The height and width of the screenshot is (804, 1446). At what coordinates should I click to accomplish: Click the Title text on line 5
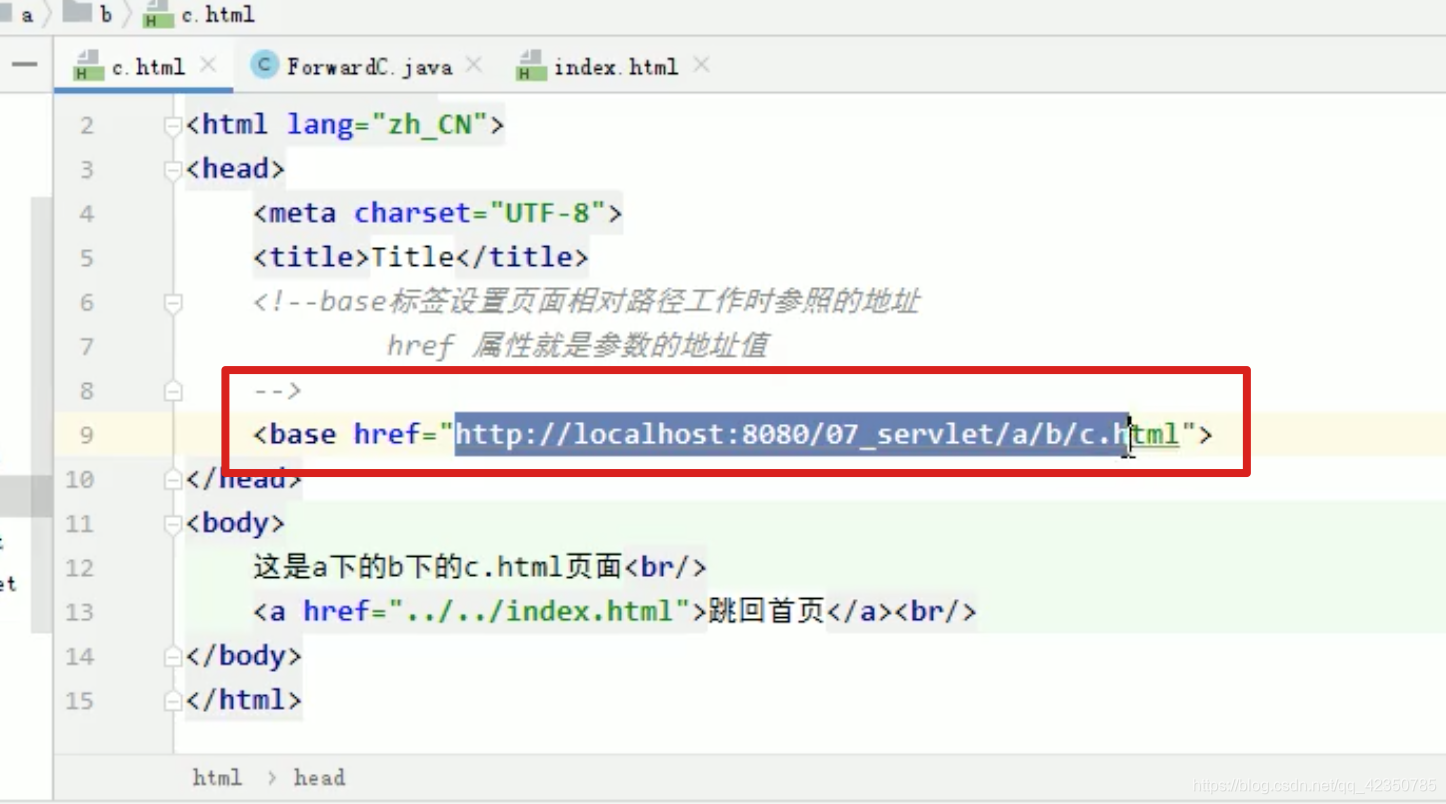coord(412,257)
